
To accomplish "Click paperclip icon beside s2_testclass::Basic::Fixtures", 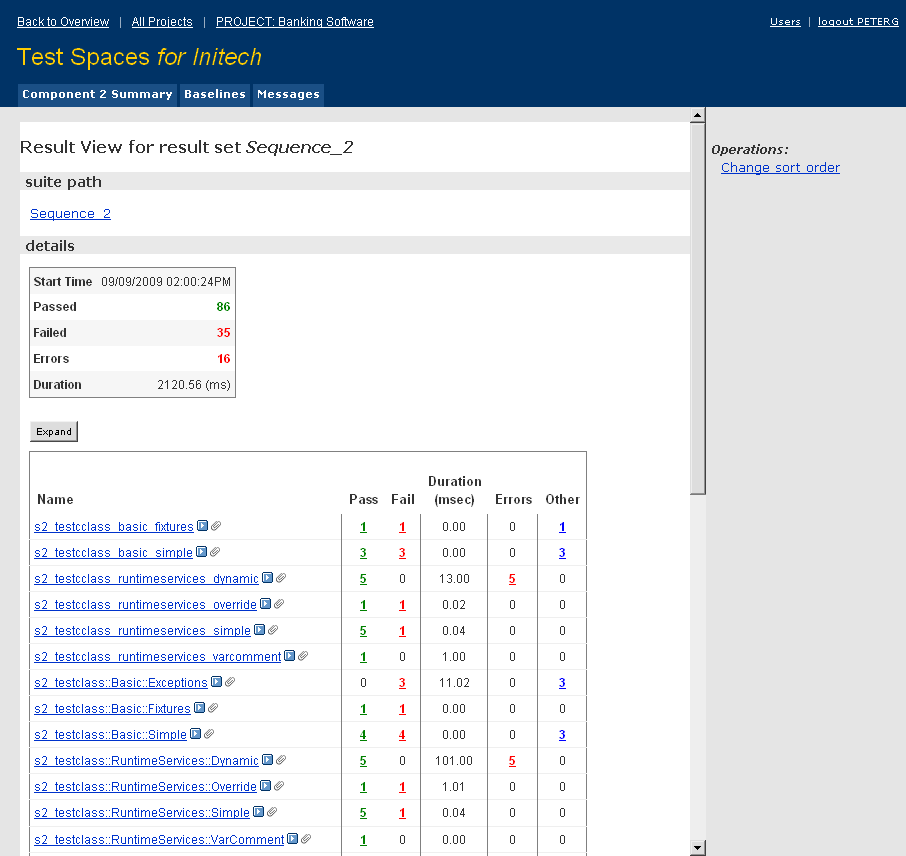I will pos(213,708).
